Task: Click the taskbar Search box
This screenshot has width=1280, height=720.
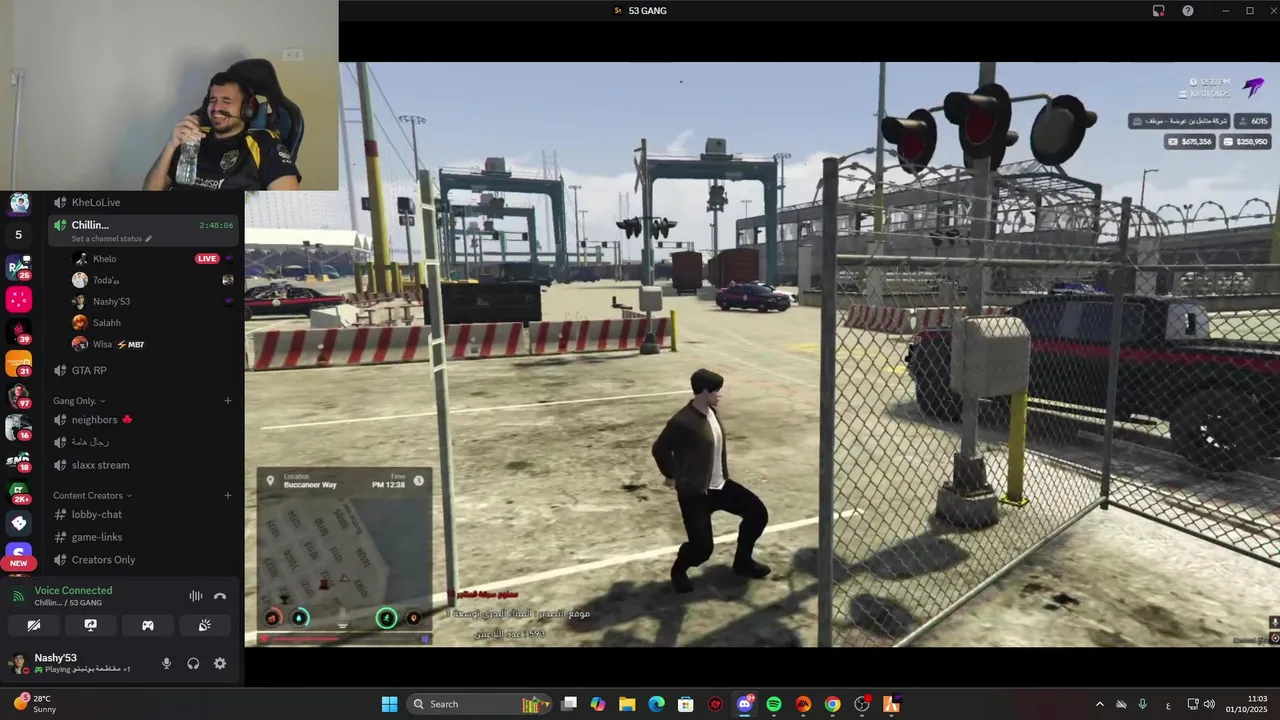Action: click(480, 704)
